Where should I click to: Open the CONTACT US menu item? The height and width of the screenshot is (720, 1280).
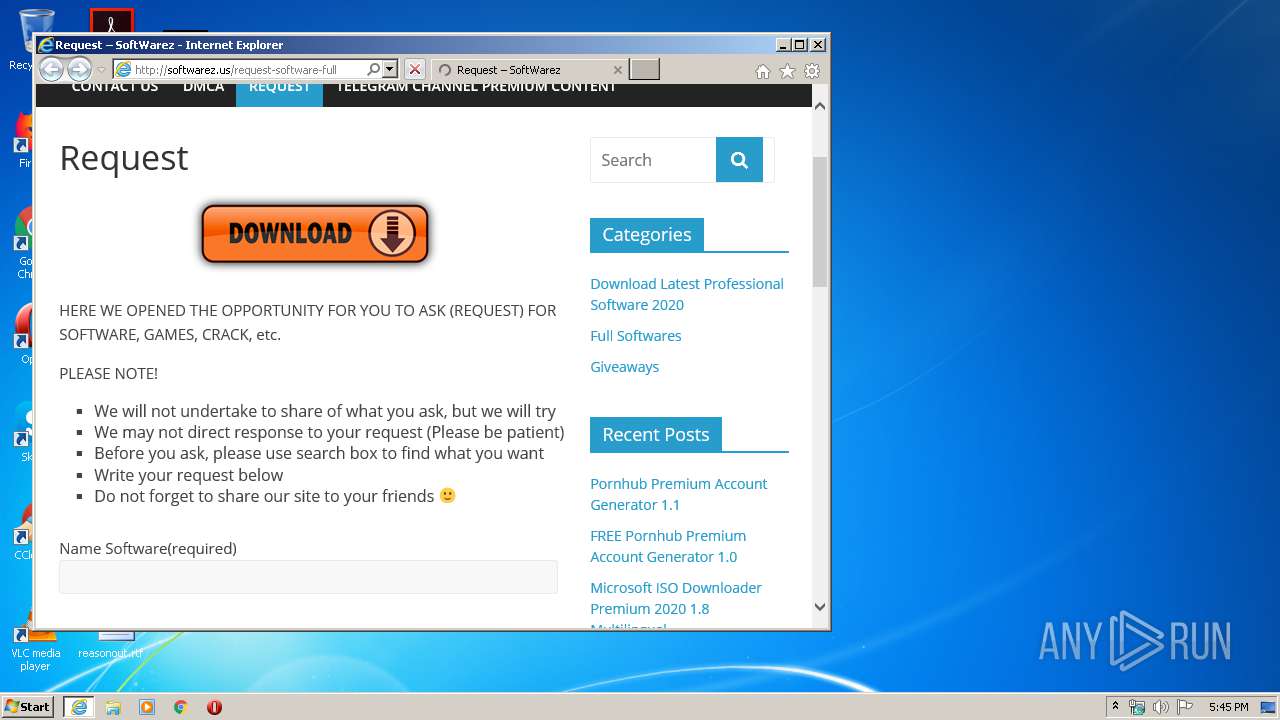point(115,90)
